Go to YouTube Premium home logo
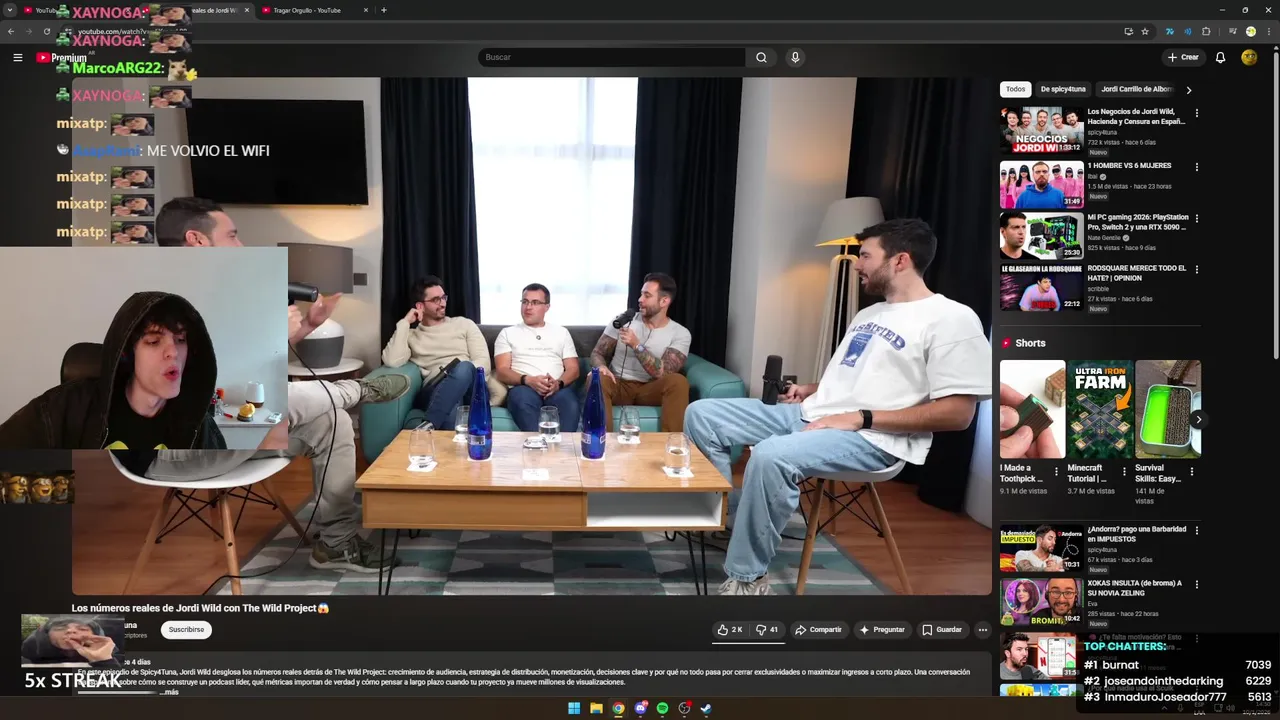1280x720 pixels. (x=61, y=57)
